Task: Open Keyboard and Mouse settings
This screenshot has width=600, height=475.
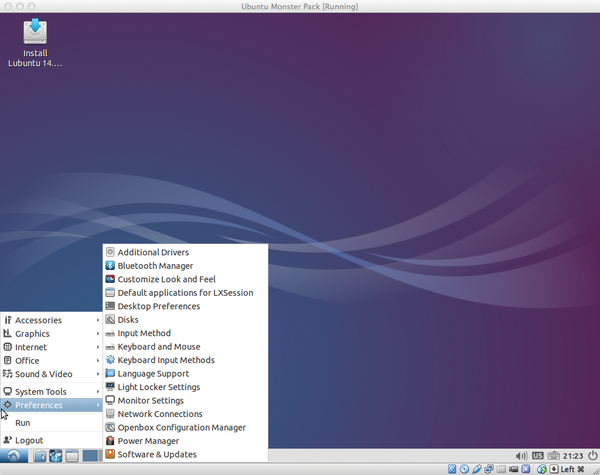Action: tap(185, 346)
